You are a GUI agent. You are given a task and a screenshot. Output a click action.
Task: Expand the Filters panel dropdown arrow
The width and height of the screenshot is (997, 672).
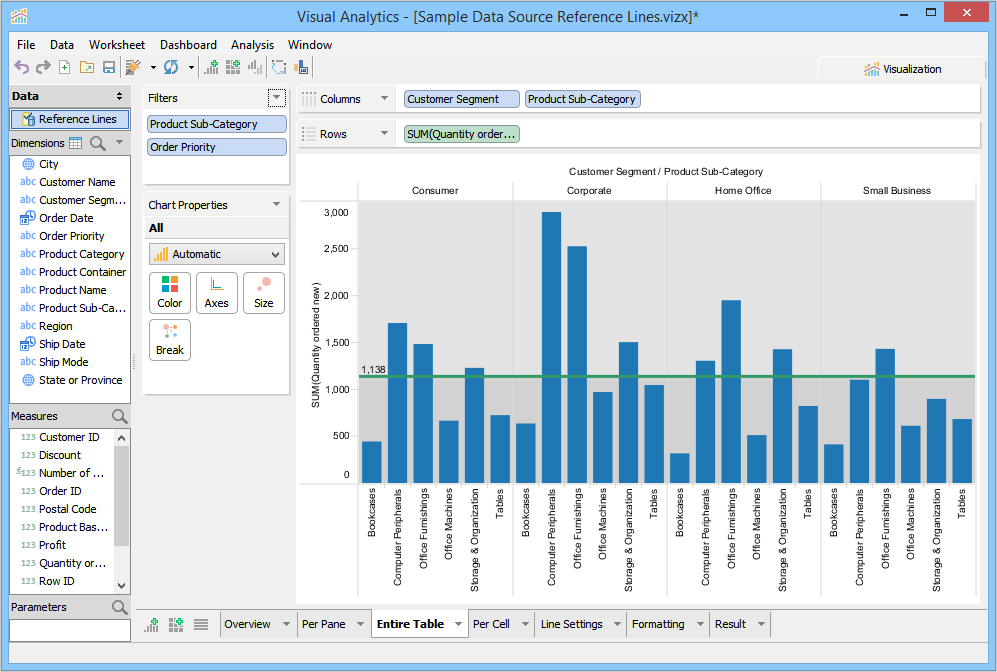coord(277,98)
